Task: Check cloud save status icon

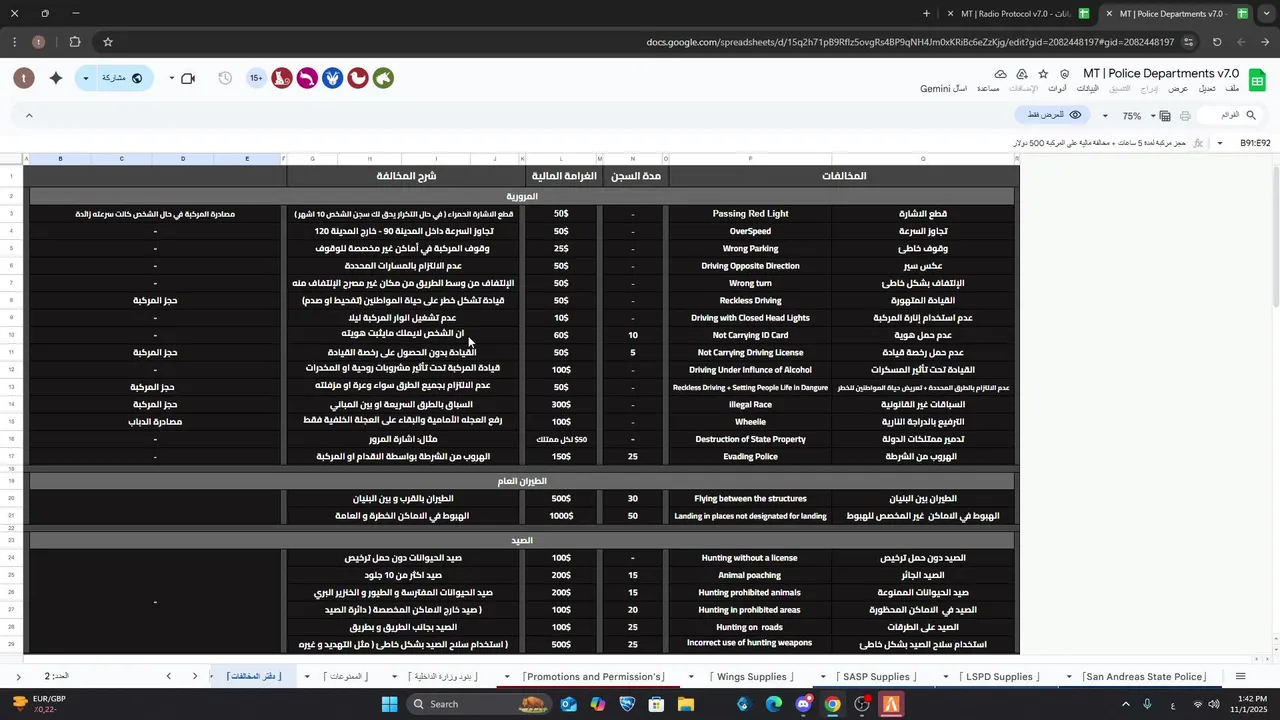Action: [x=1001, y=74]
